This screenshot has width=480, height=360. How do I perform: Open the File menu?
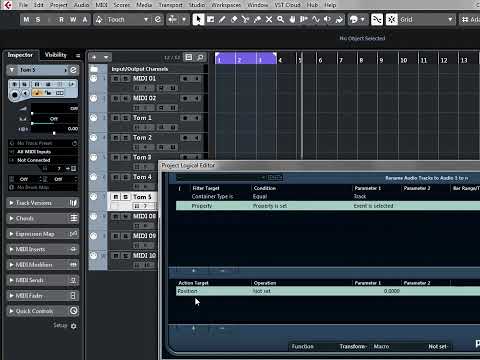(23, 5)
